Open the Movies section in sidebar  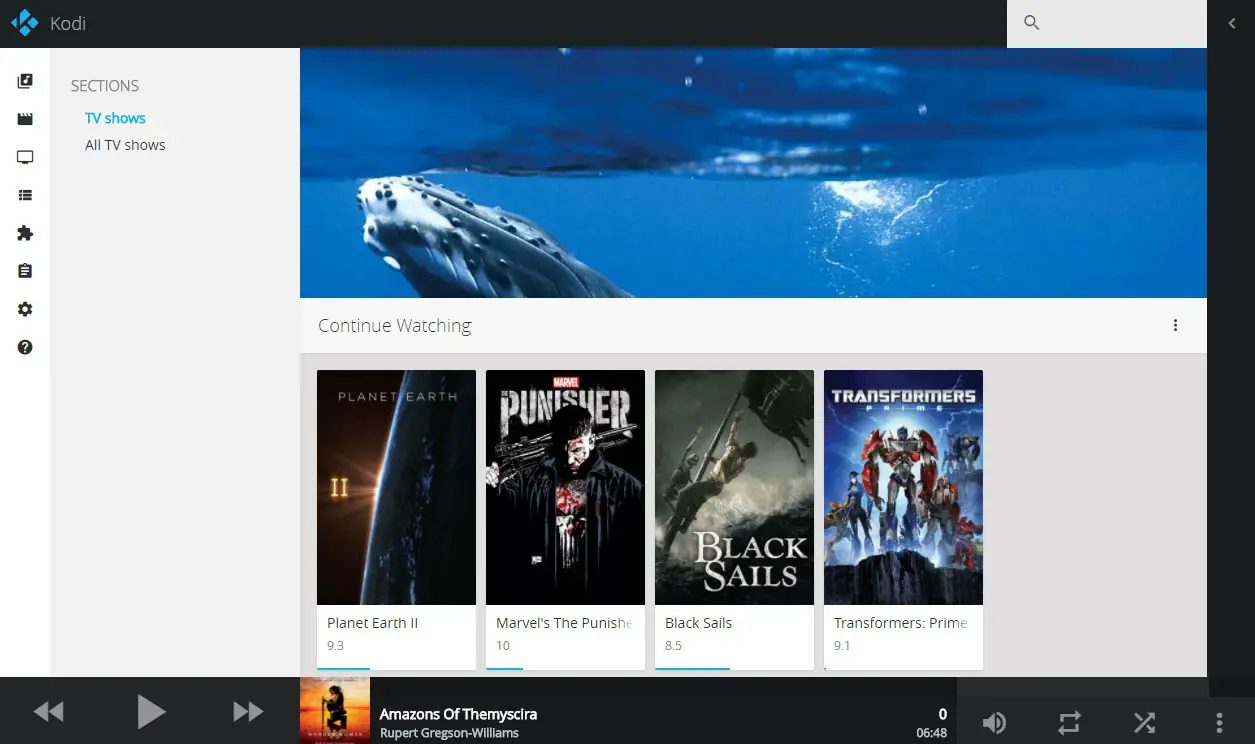coord(25,119)
